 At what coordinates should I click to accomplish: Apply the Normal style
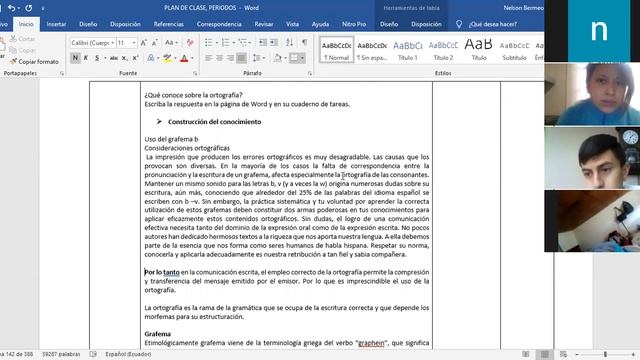pyautogui.click(x=336, y=50)
